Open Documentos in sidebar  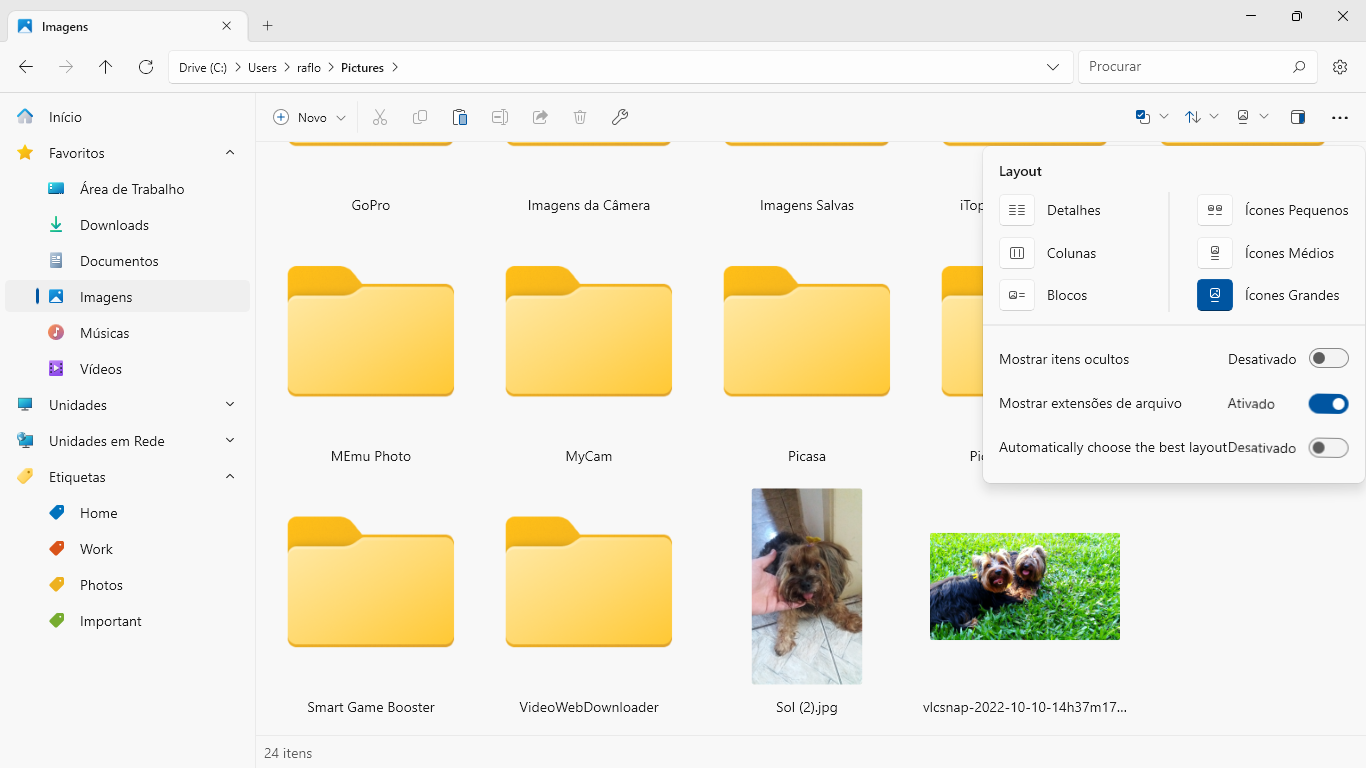(x=127, y=261)
